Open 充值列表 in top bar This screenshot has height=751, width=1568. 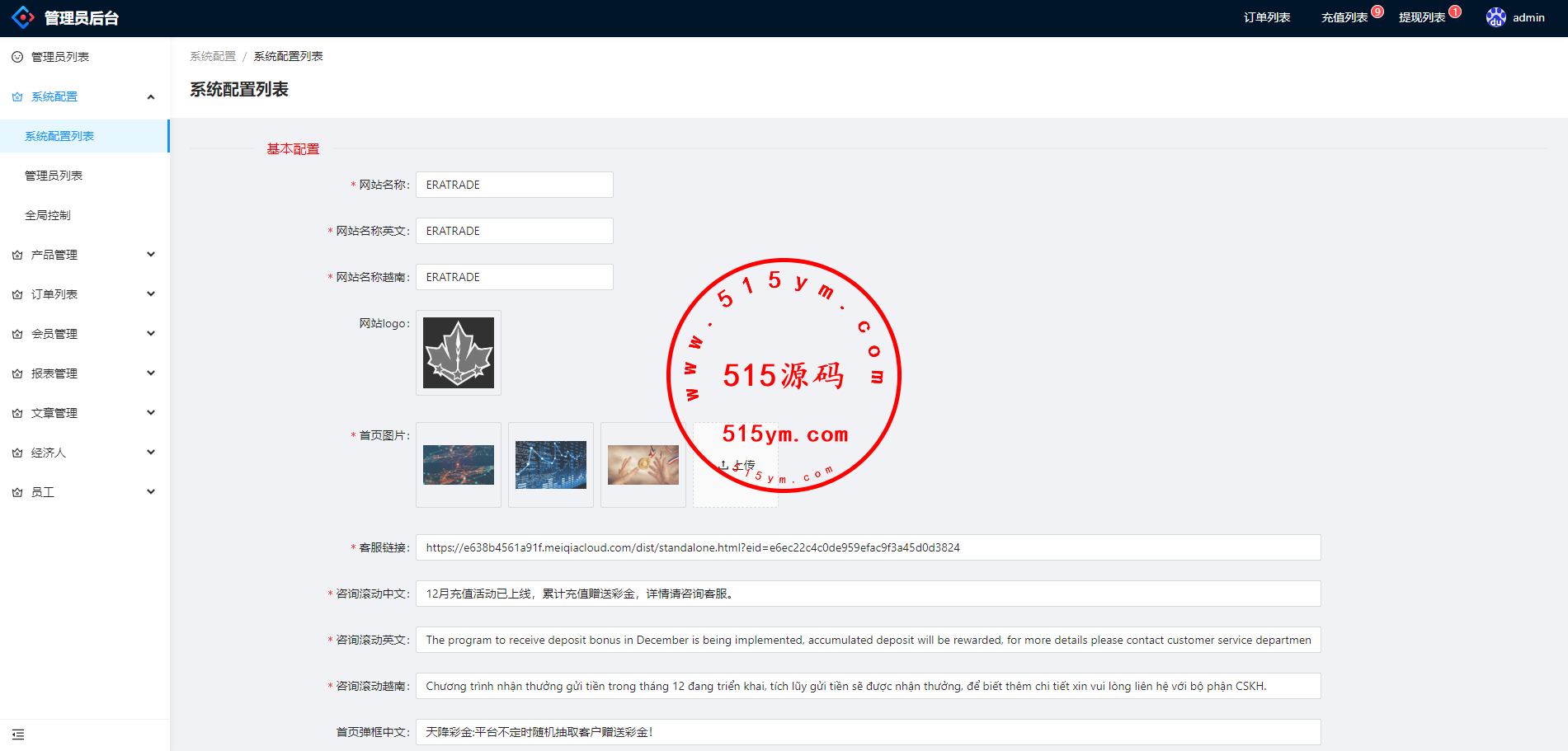pos(1344,17)
